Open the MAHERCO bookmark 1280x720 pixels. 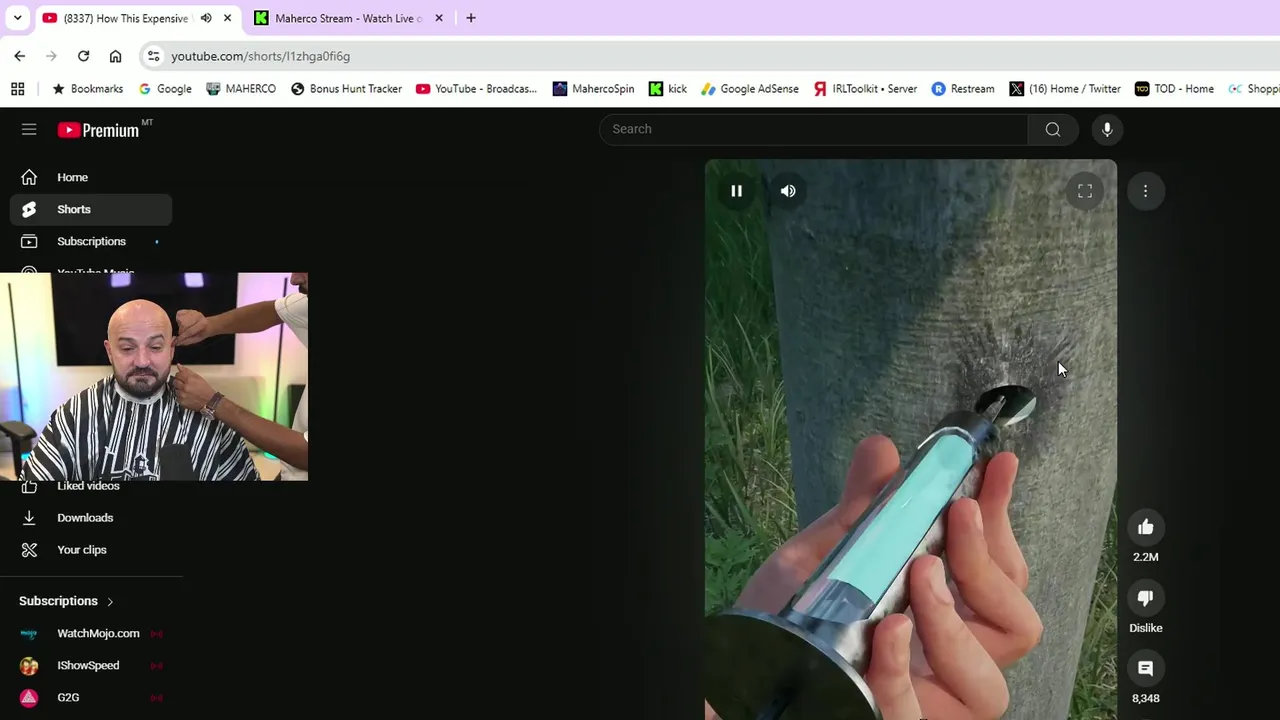[241, 89]
